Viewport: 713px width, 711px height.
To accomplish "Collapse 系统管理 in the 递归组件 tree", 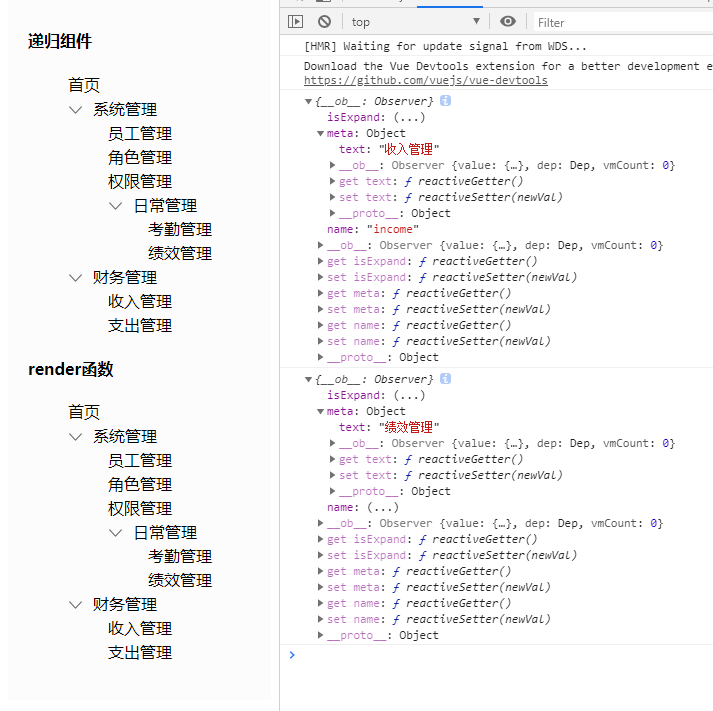I will 75,110.
